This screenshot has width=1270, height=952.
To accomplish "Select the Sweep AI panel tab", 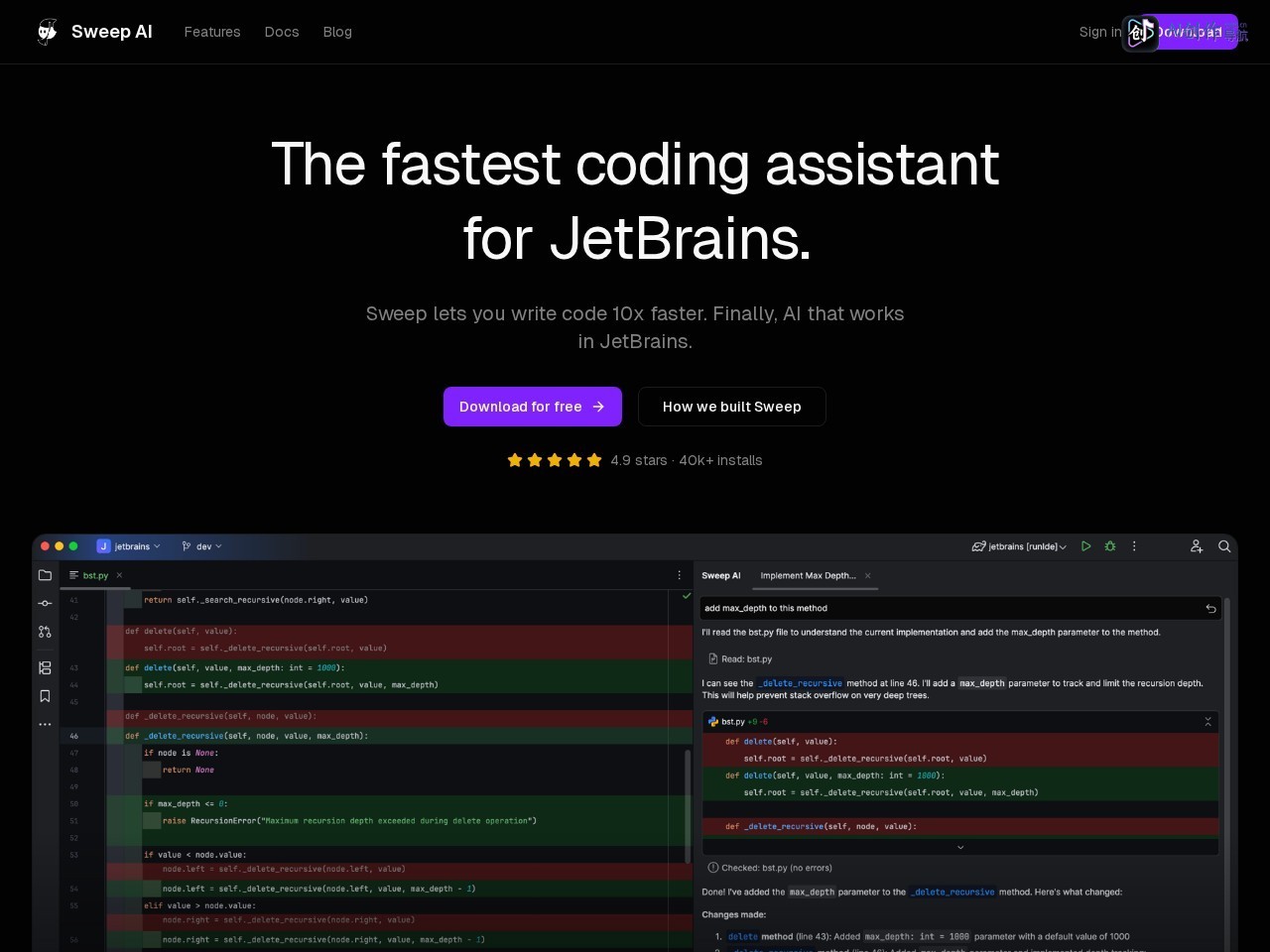I will (721, 575).
